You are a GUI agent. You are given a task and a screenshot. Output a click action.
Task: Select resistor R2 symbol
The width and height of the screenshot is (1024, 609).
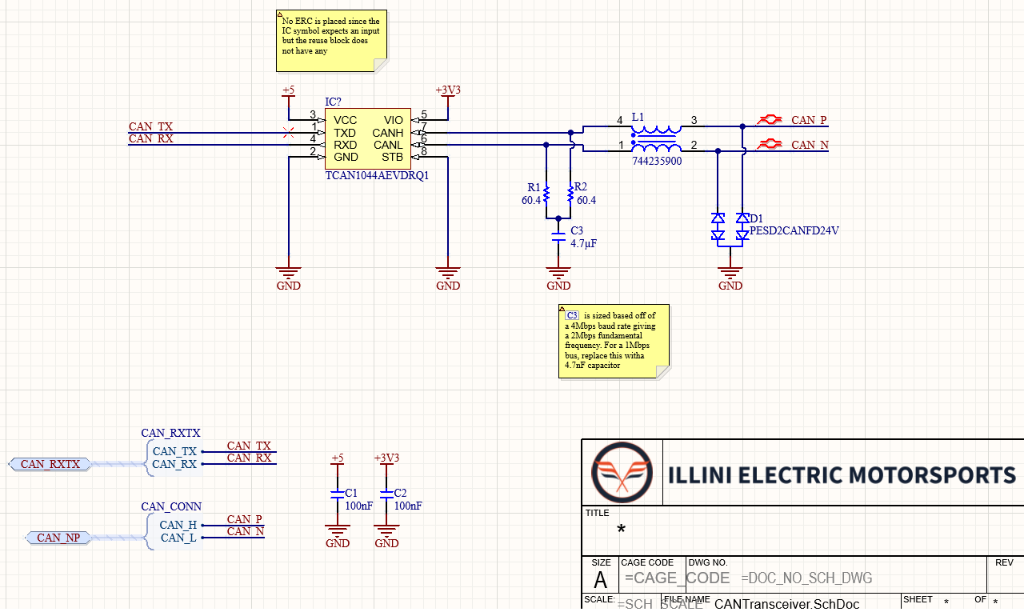tap(571, 194)
